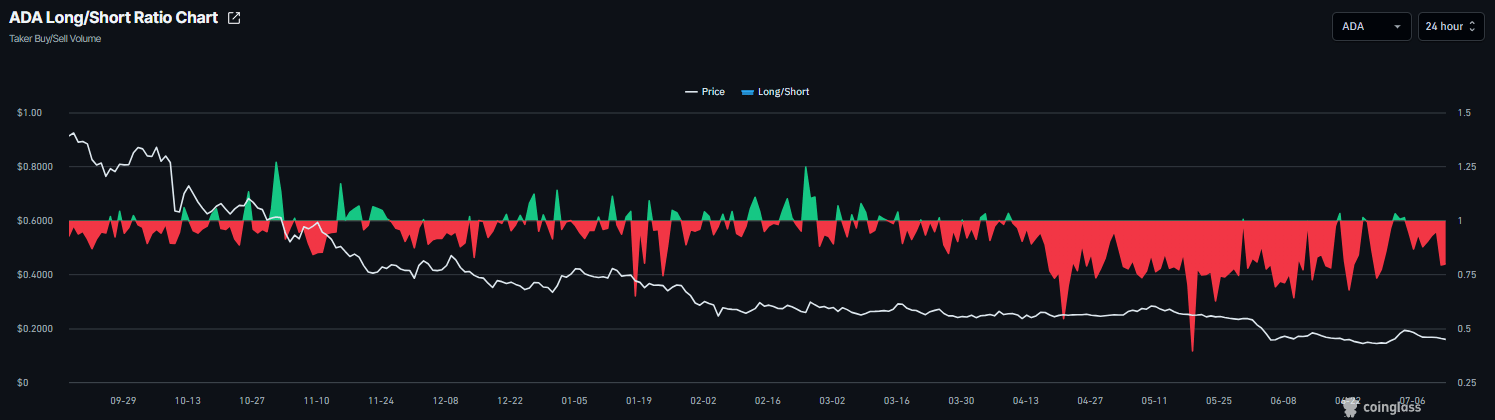1495x420 pixels.
Task: Click the blue Long/Short legend marker
Action: 747,92
